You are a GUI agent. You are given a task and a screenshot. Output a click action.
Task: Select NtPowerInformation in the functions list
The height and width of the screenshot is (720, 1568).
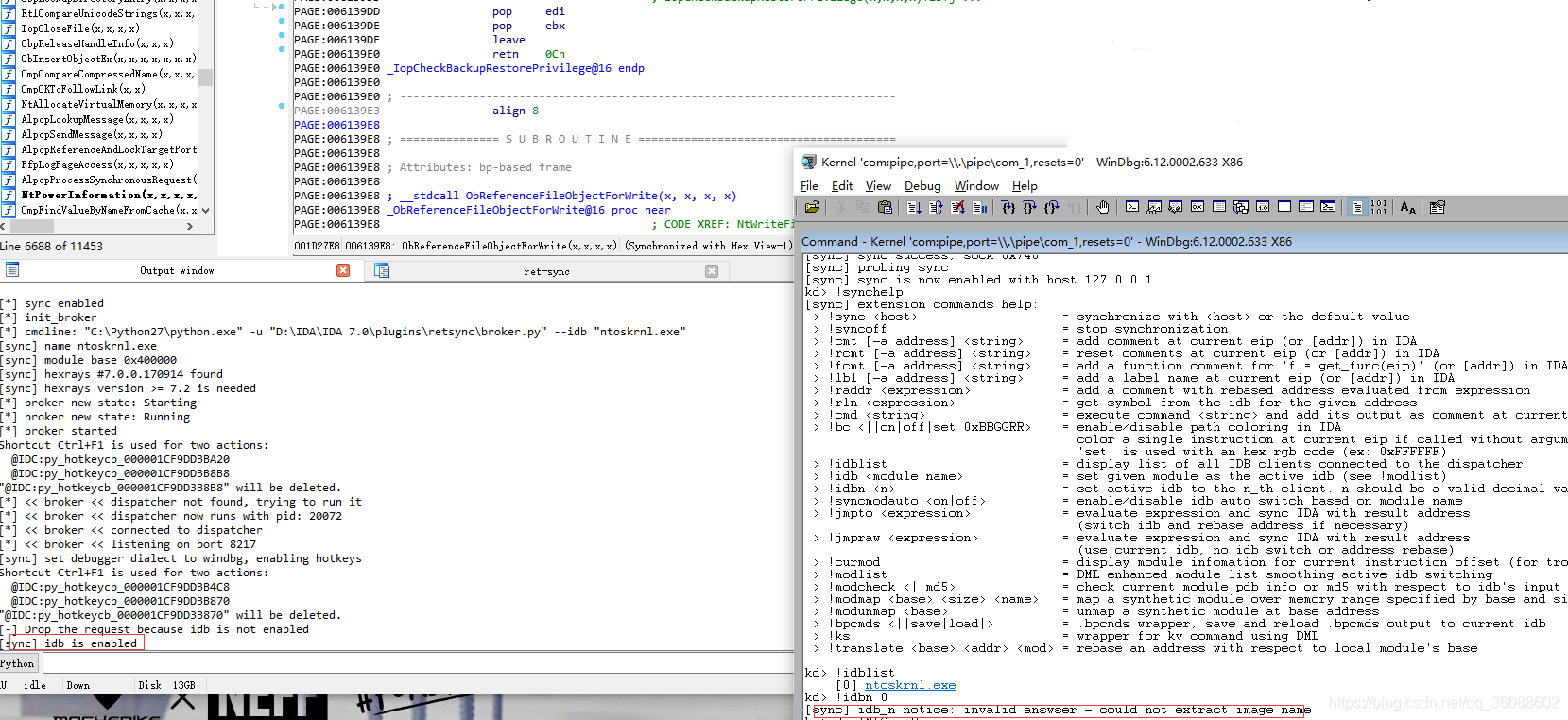point(109,195)
